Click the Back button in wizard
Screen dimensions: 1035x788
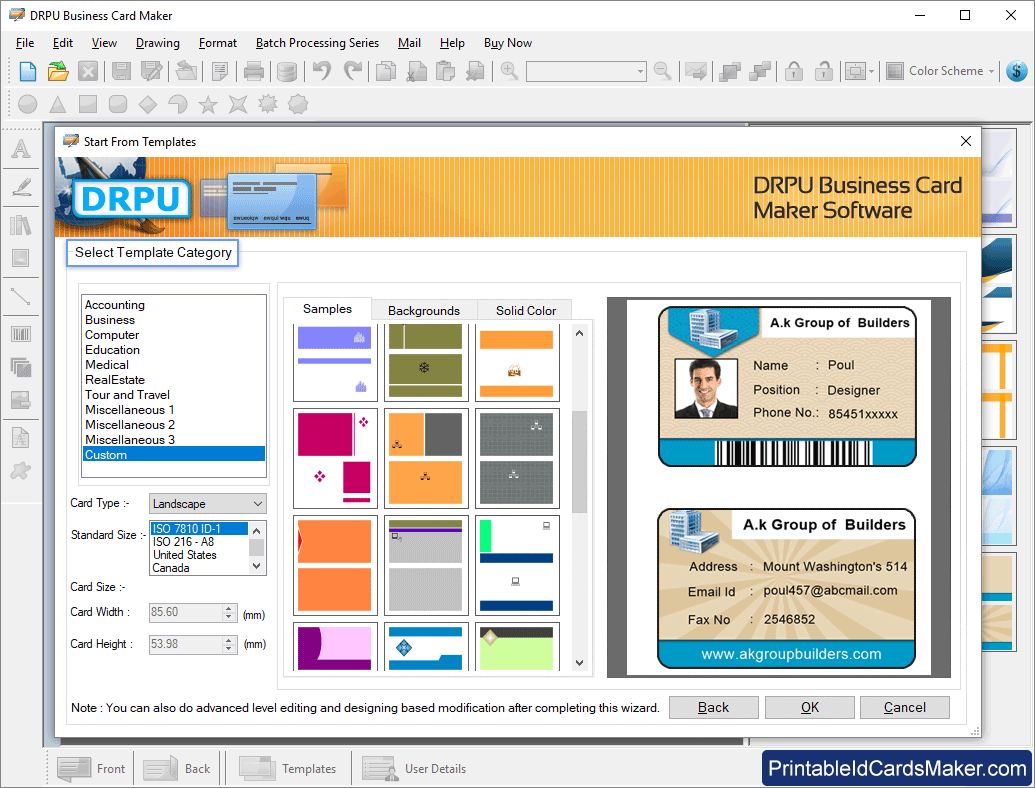tap(714, 707)
